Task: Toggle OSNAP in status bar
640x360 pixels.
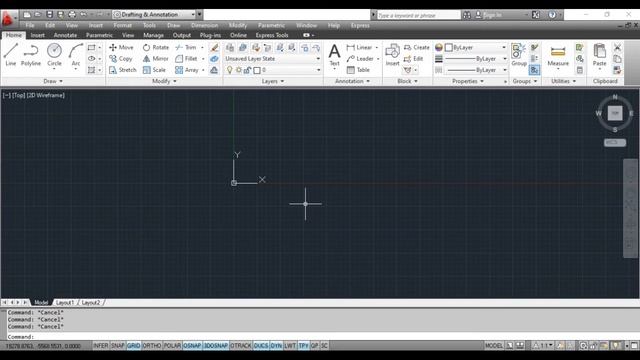Action: 192,346
